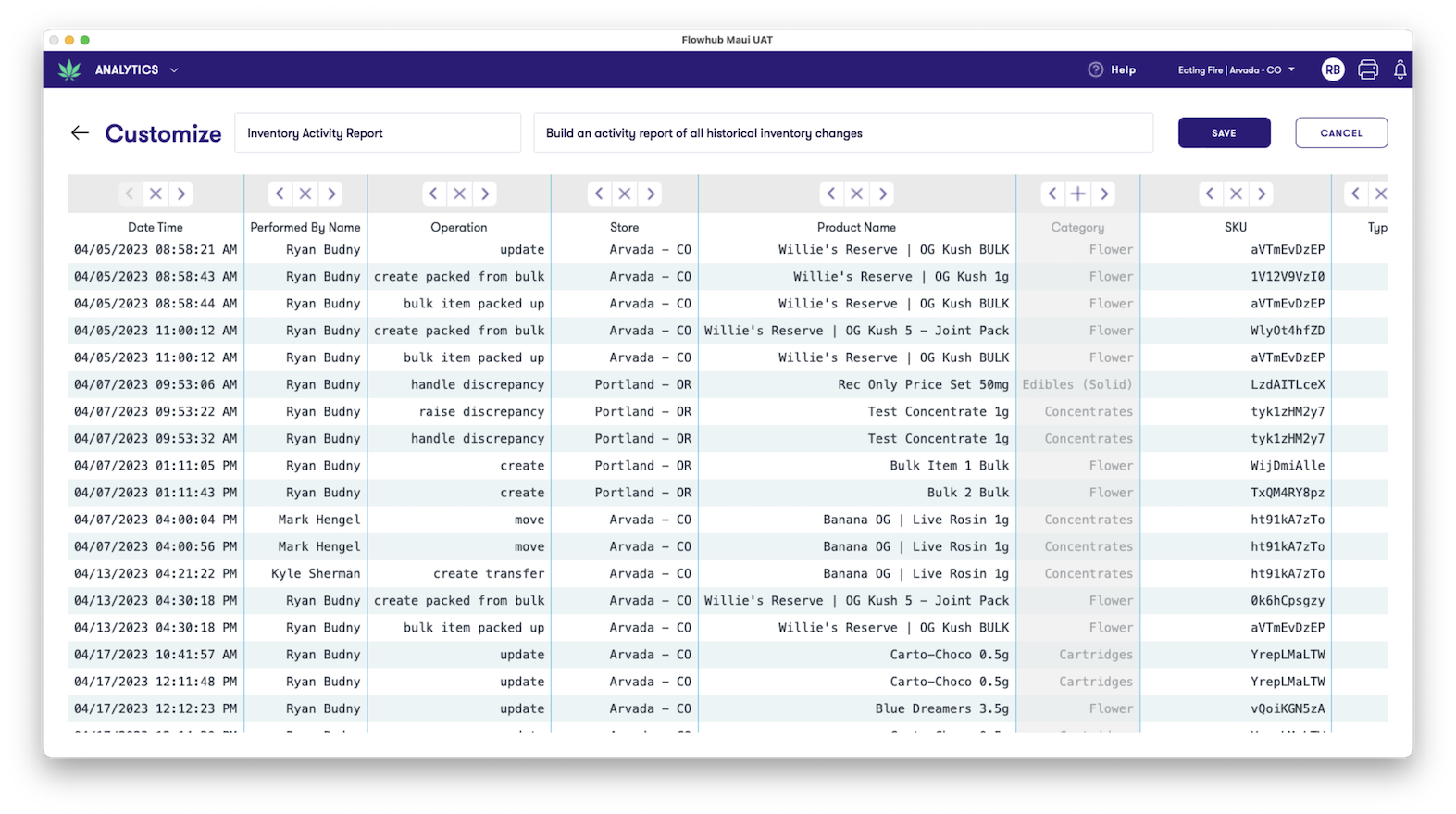The image size is (1456, 814).
Task: Move the SKU column right
Action: coord(1262,194)
